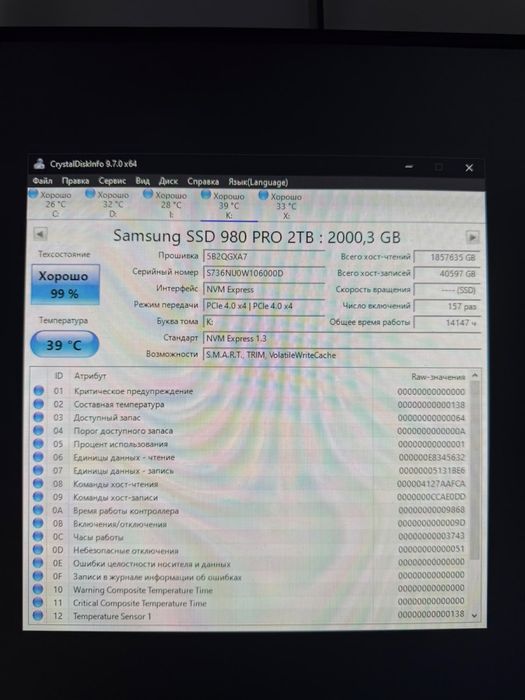525x700 pixels.
Task: Click the 39 °C temperature button
Action: pos(64,344)
